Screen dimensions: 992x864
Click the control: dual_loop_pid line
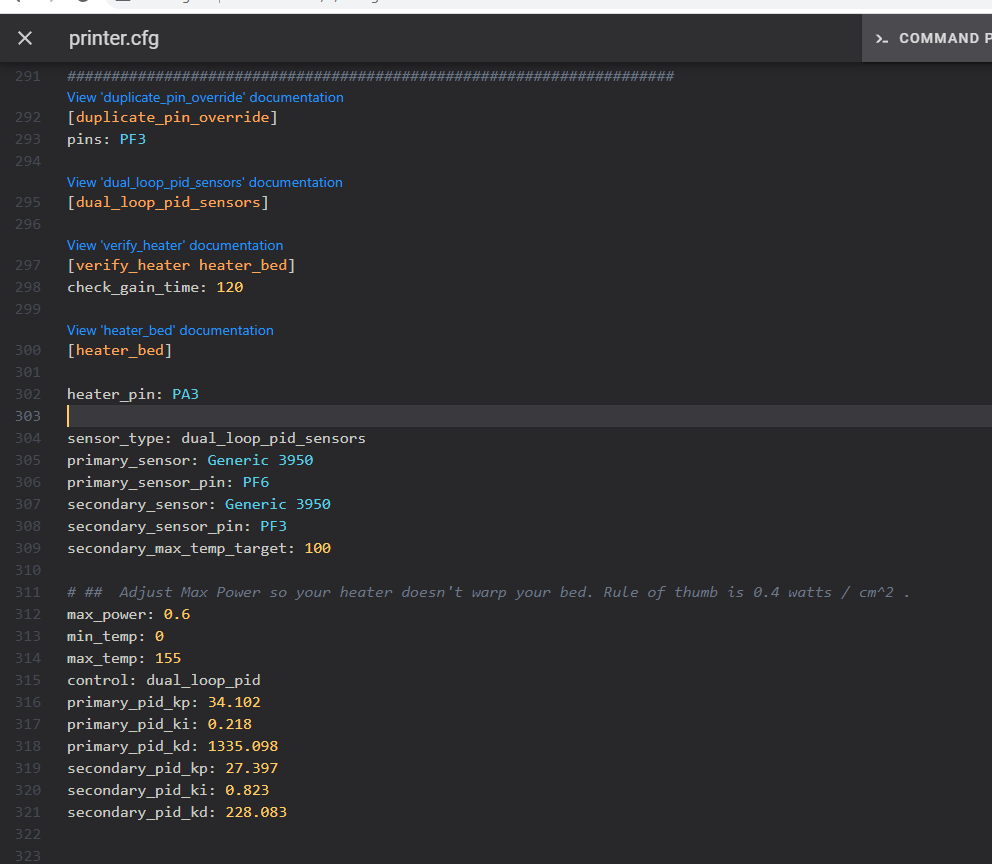(x=164, y=681)
